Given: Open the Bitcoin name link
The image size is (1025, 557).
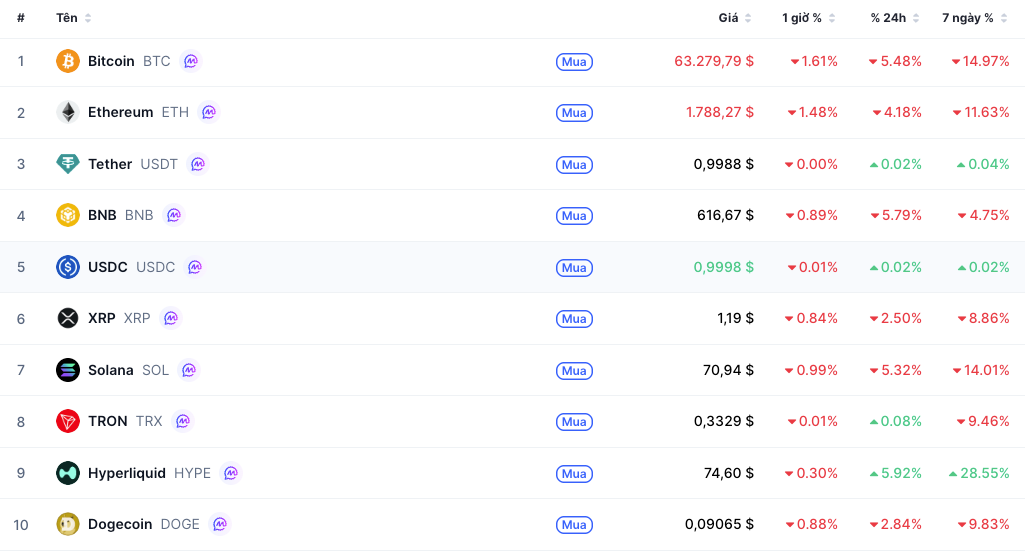Looking at the screenshot, I should (111, 61).
